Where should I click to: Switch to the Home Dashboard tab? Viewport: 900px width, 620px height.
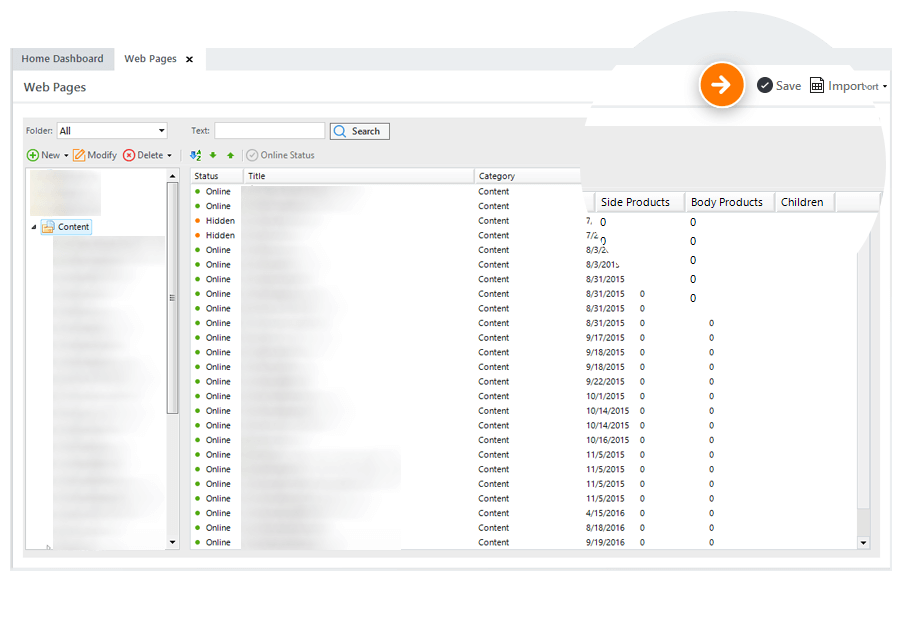pos(62,59)
